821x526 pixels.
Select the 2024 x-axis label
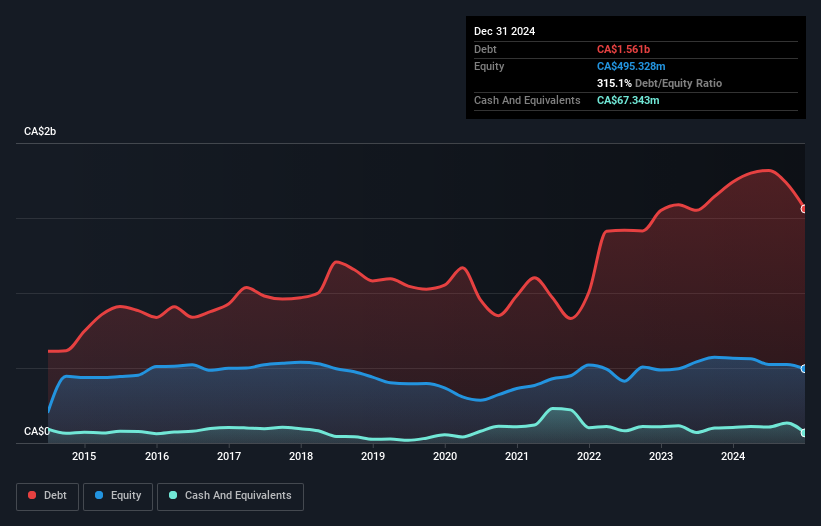(x=733, y=456)
